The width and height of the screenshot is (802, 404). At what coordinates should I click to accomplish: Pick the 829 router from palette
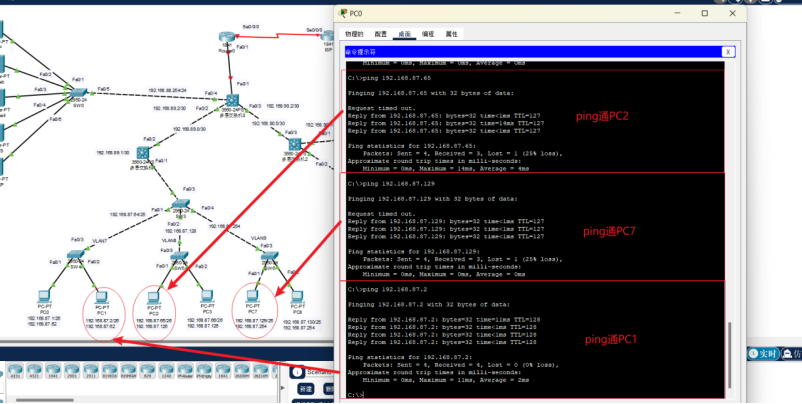coord(147,369)
